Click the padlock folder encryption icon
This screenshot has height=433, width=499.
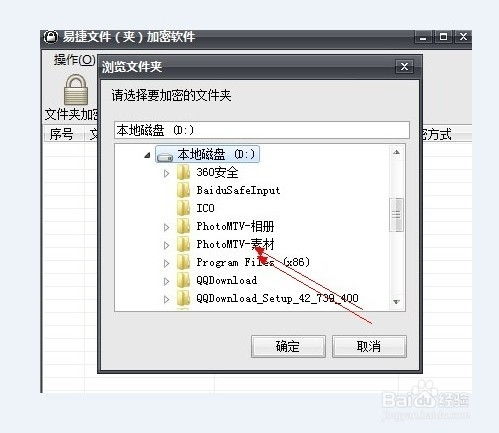point(76,90)
